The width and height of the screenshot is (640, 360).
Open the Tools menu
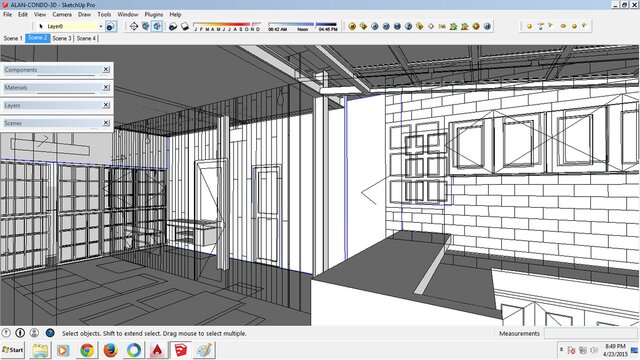[104, 14]
